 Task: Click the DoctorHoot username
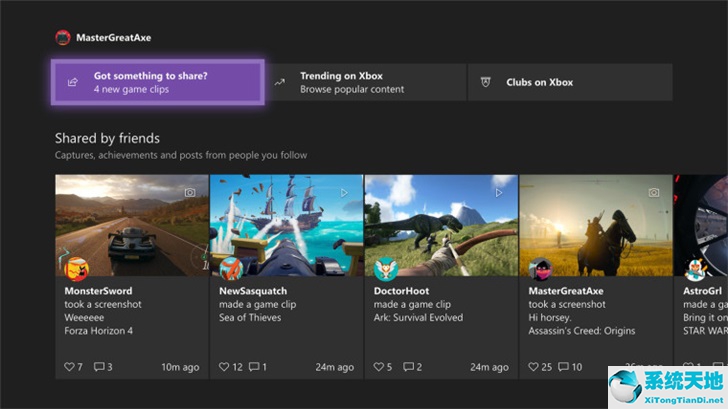(x=402, y=291)
